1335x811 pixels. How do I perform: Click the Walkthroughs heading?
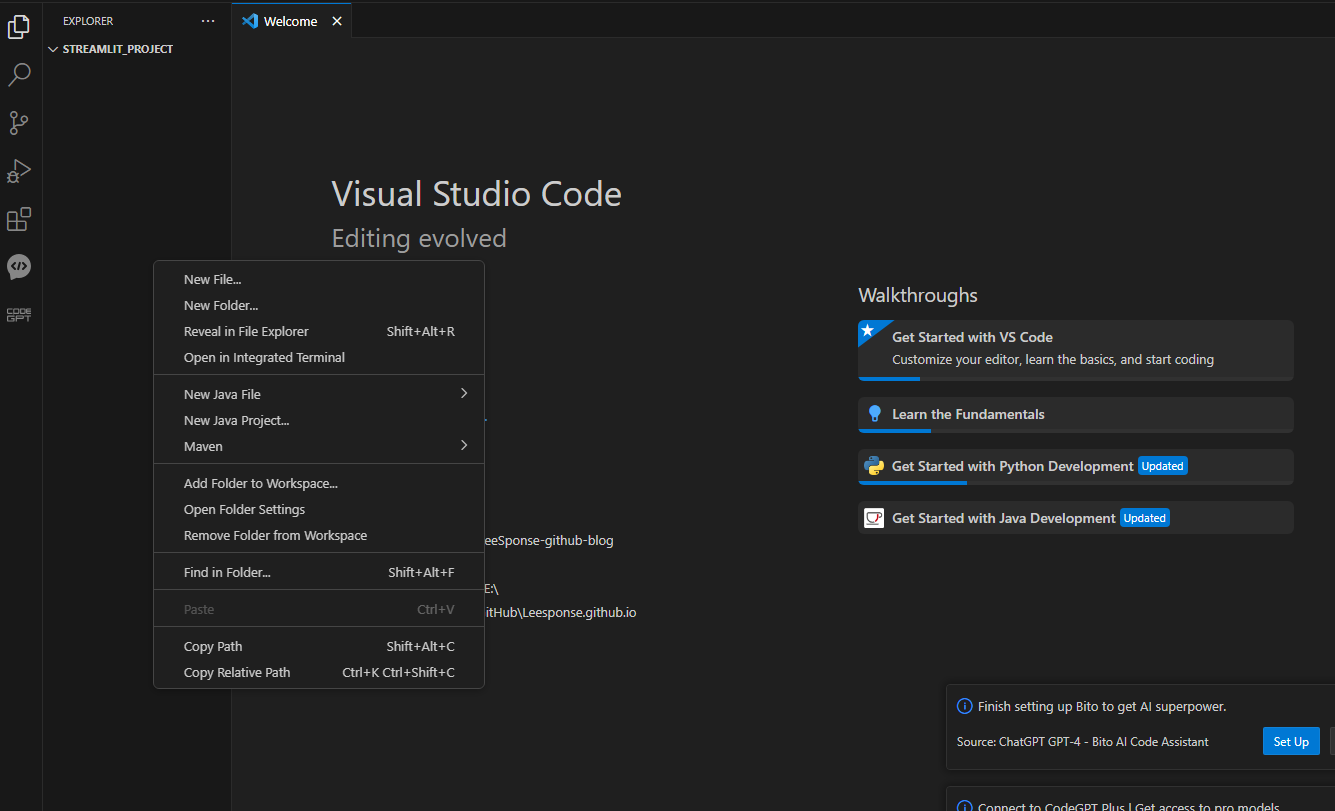pos(918,296)
